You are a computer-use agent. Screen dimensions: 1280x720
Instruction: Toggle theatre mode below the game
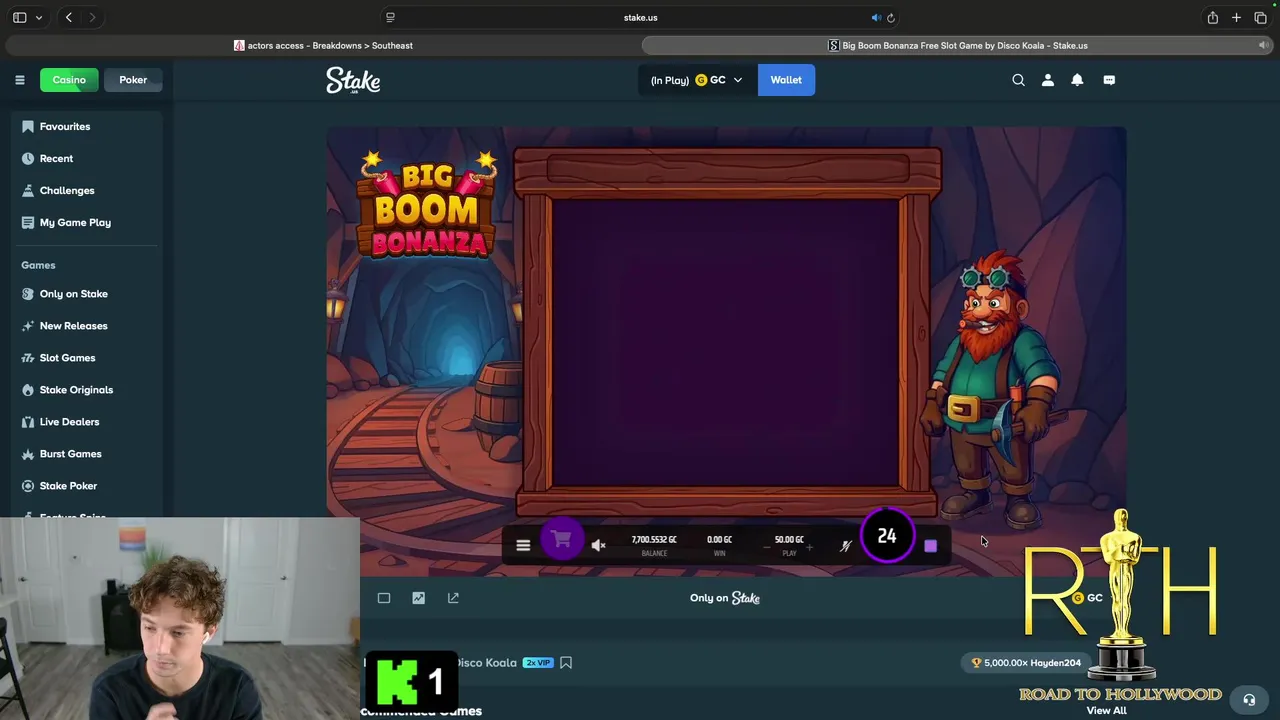coord(384,598)
